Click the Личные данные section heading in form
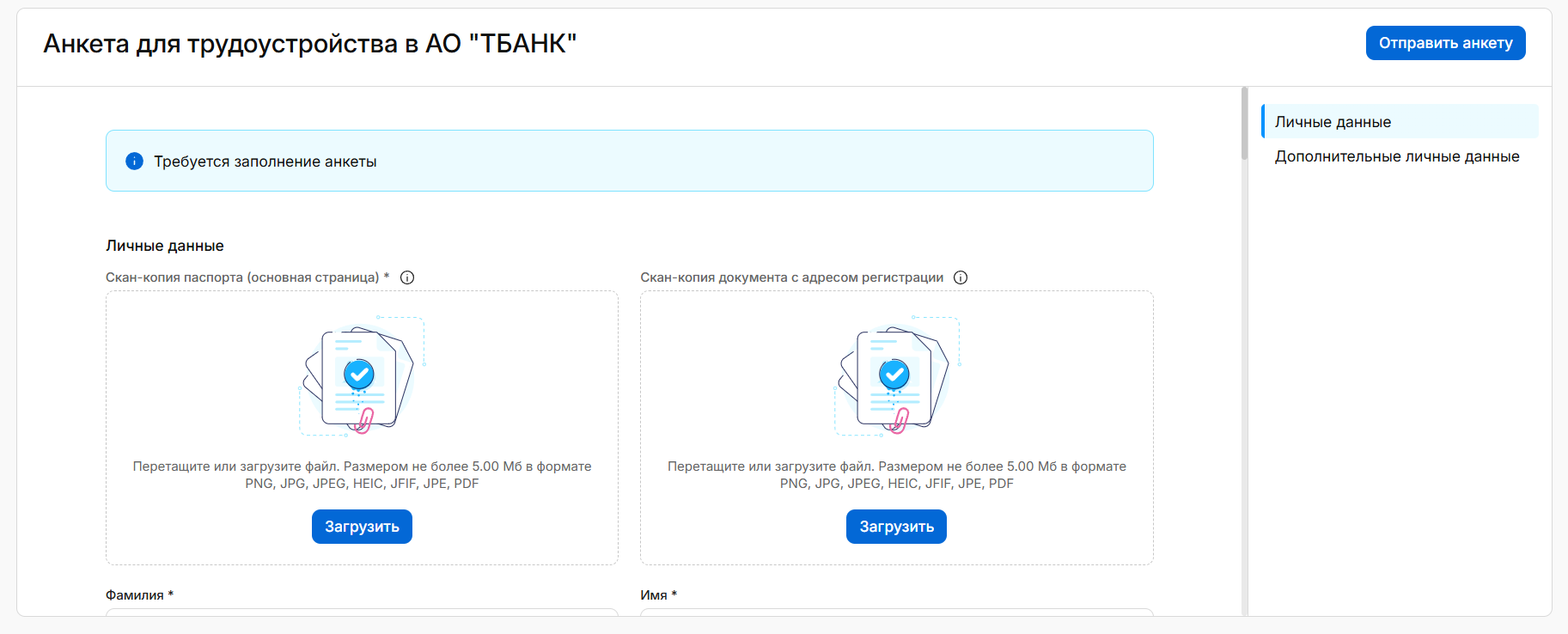Viewport: 1568px width, 634px height. (x=165, y=246)
